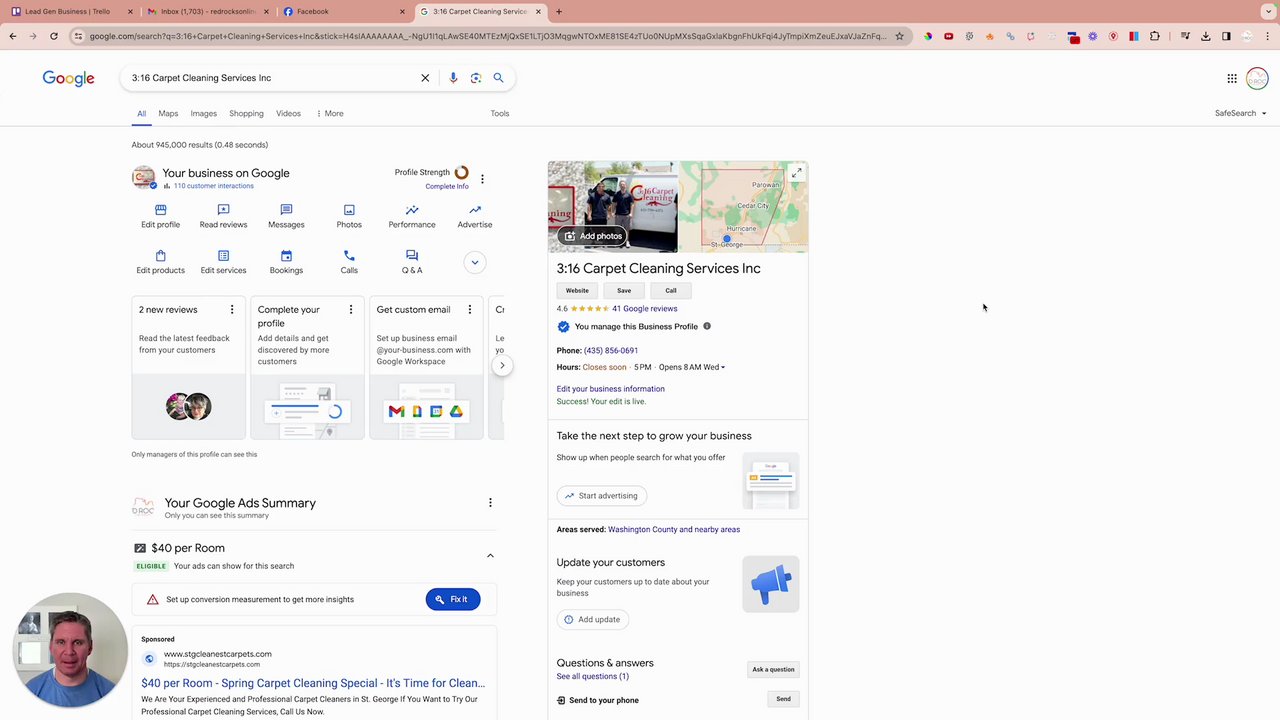This screenshot has width=1280, height=720.
Task: Open the Get custom email card menu
Action: click(x=470, y=310)
